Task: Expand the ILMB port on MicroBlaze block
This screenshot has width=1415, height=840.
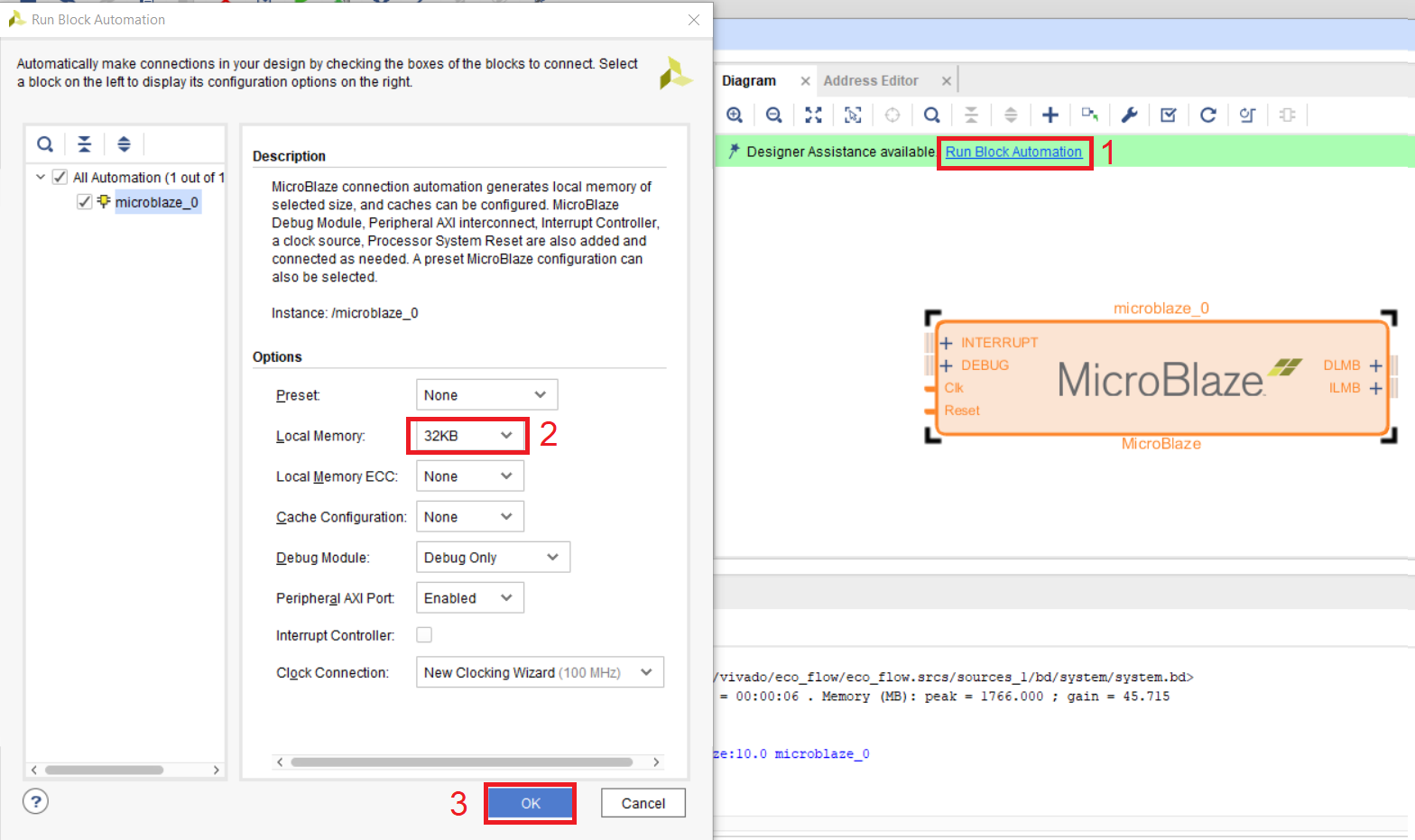Action: coord(1375,388)
